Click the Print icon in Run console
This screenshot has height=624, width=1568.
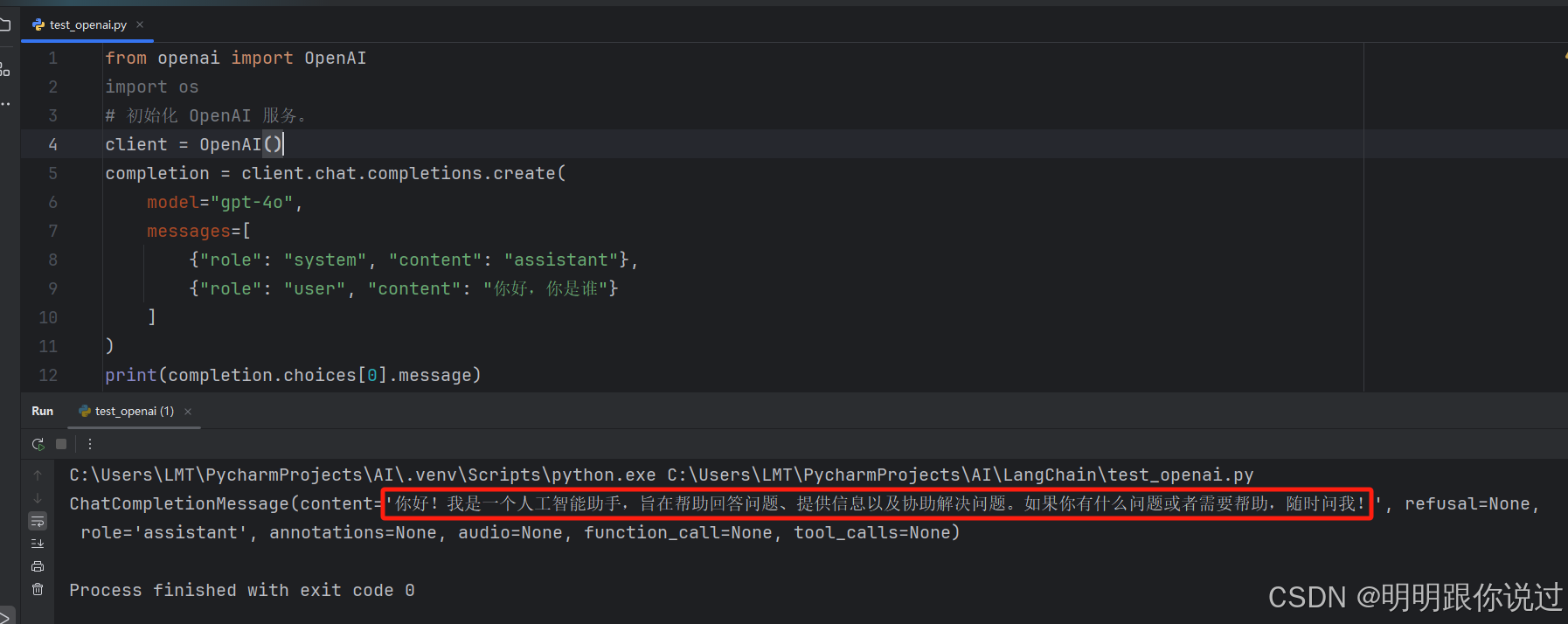(38, 566)
